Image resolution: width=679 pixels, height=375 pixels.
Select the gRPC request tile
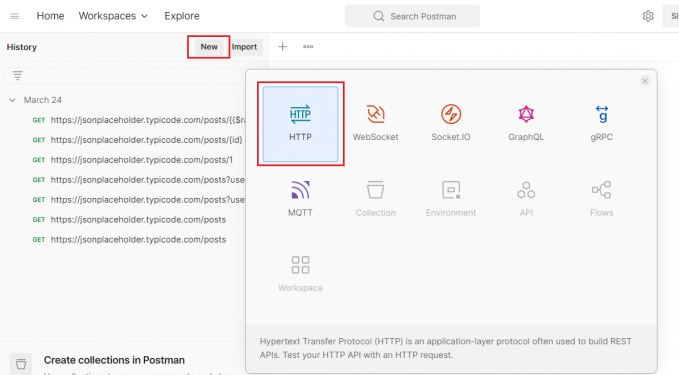[601, 124]
